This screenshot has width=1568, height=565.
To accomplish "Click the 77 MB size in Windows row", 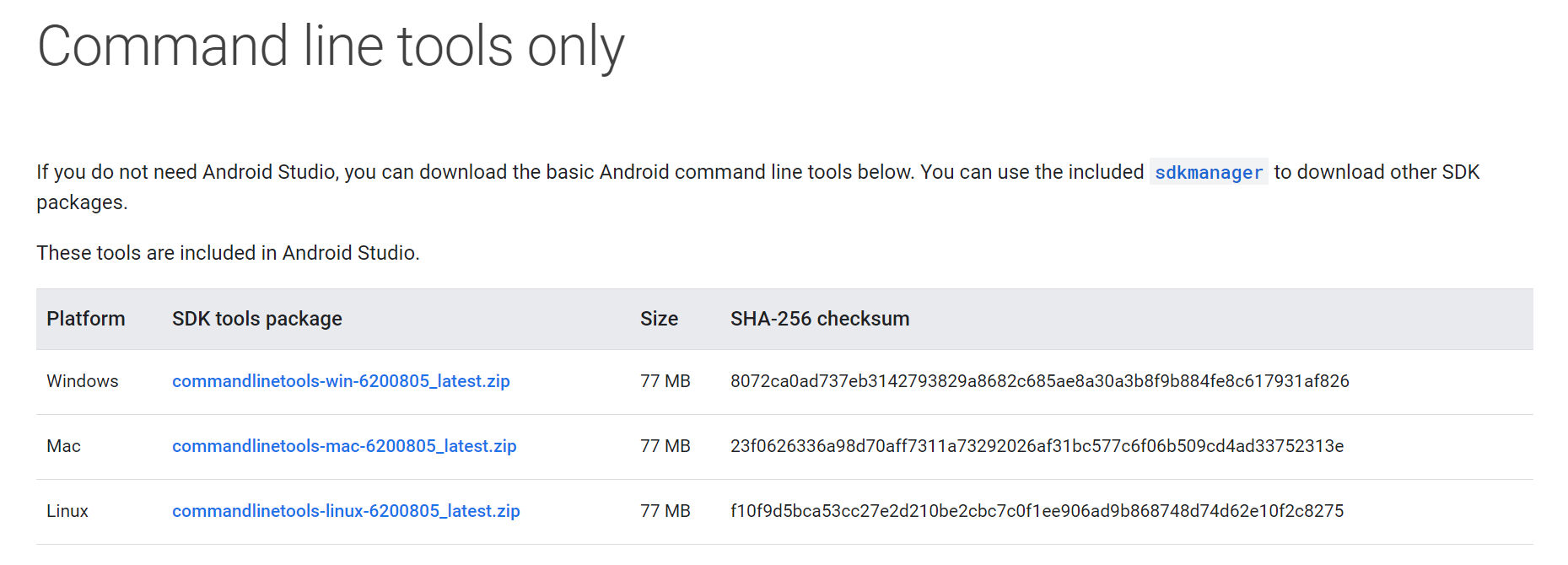I will (x=665, y=381).
